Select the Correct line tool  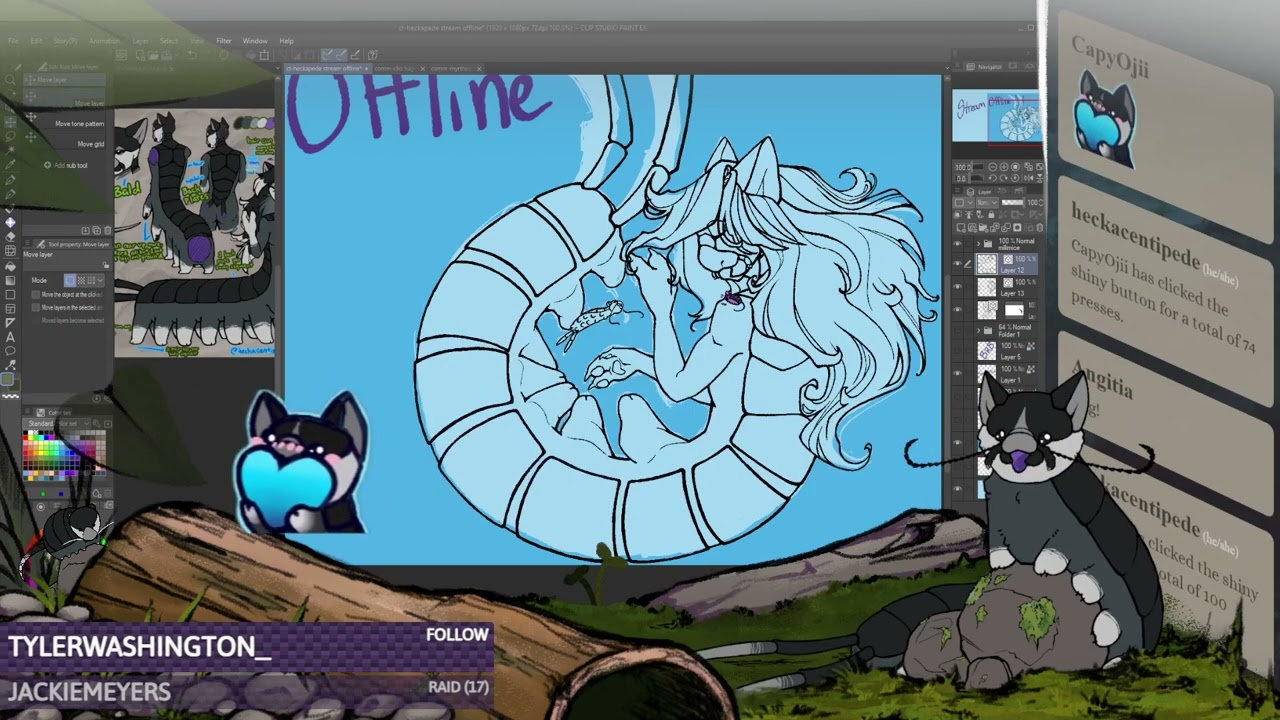[10, 365]
